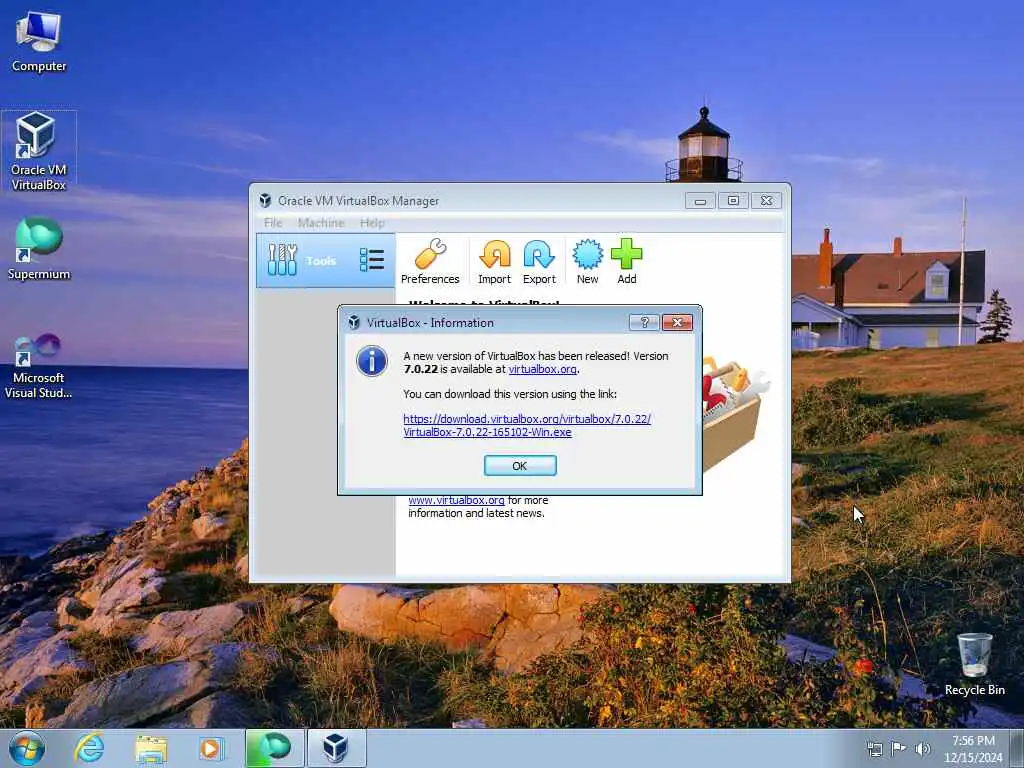Image resolution: width=1024 pixels, height=768 pixels.
Task: Click the Export appliance icon
Action: [539, 261]
